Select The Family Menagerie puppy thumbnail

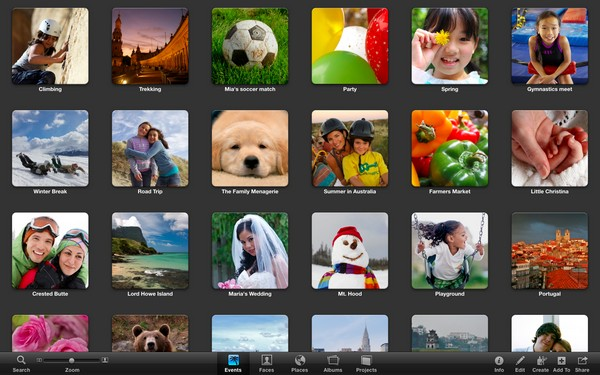250,148
